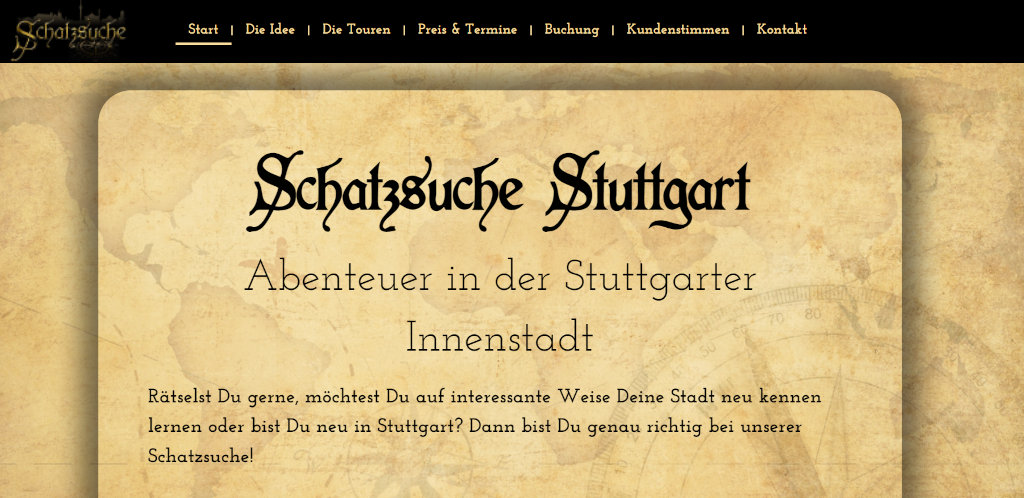This screenshot has height=498, width=1024.
Task: Click the word 'Innenstadt' in subtitle
Action: pyautogui.click(x=500, y=338)
